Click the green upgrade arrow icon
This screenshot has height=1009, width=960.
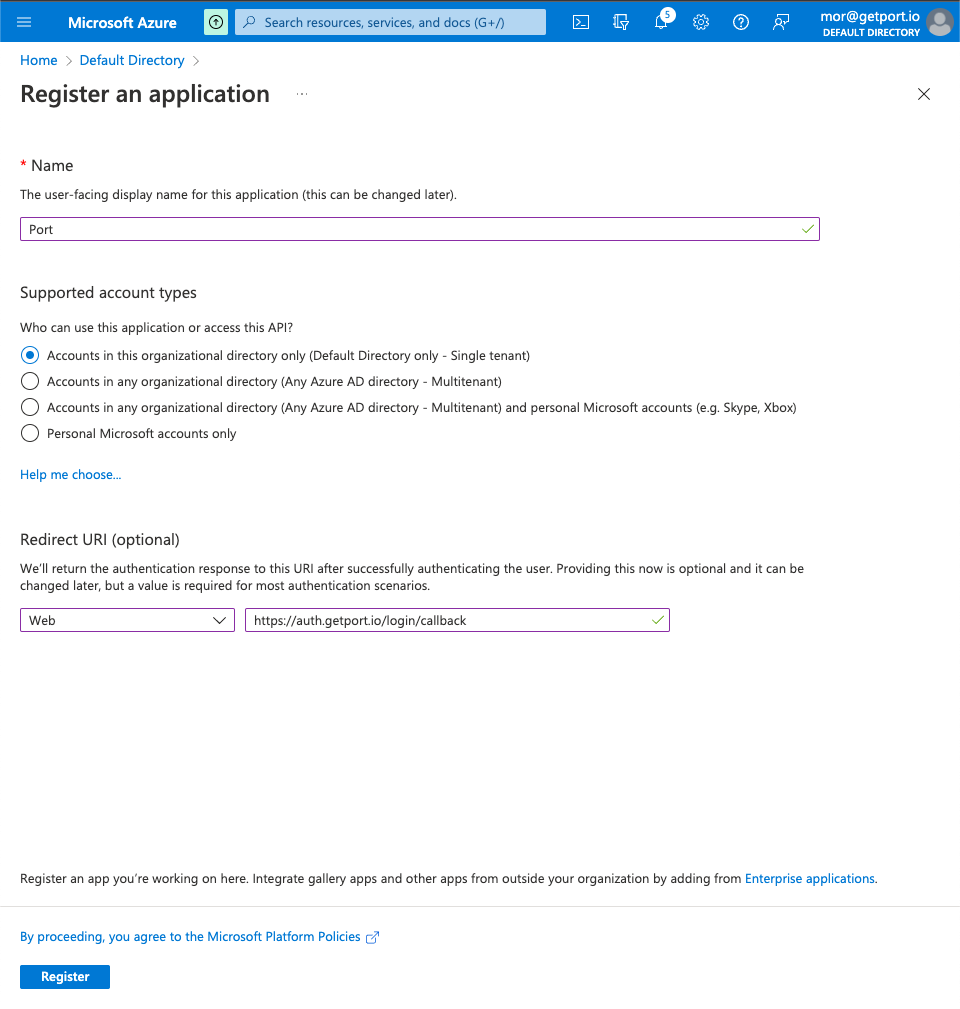pyautogui.click(x=215, y=22)
